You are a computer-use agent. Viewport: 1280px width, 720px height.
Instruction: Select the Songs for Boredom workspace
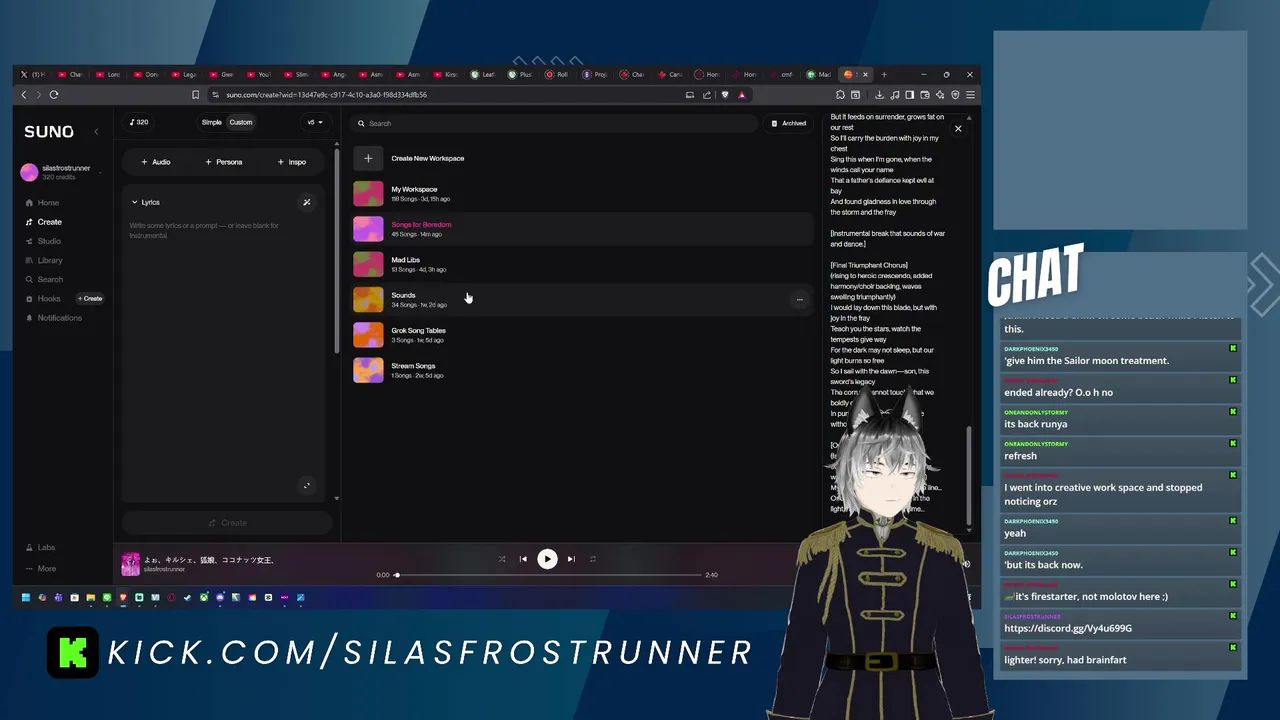pos(585,229)
